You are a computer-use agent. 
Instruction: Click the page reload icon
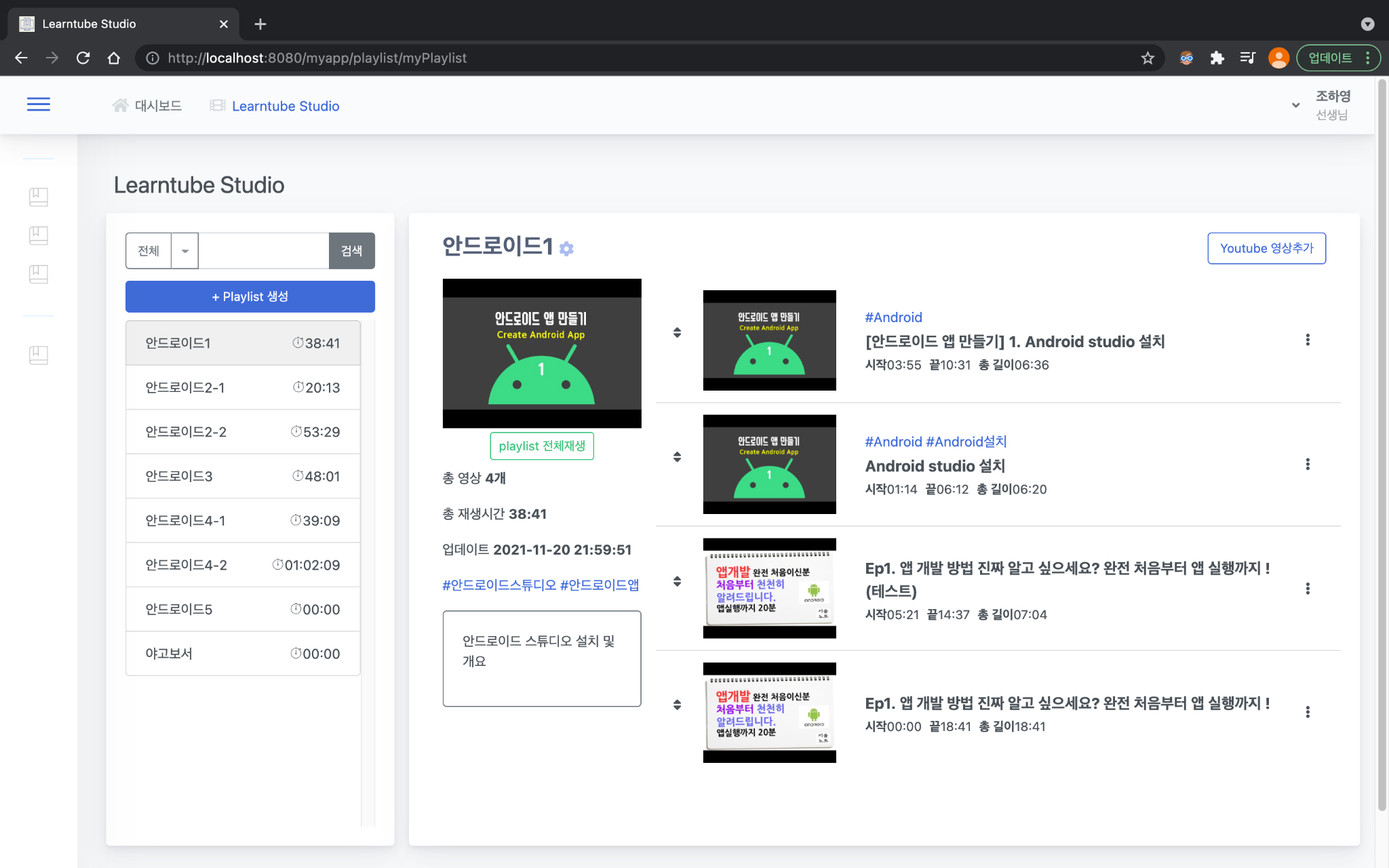coord(83,58)
